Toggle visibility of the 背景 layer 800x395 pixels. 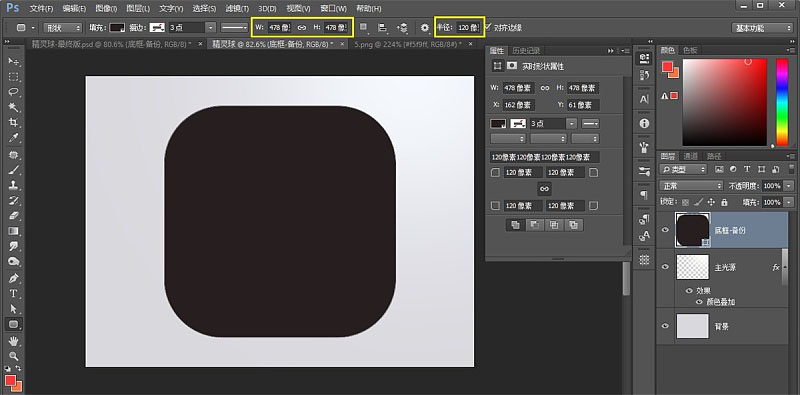pyautogui.click(x=665, y=326)
